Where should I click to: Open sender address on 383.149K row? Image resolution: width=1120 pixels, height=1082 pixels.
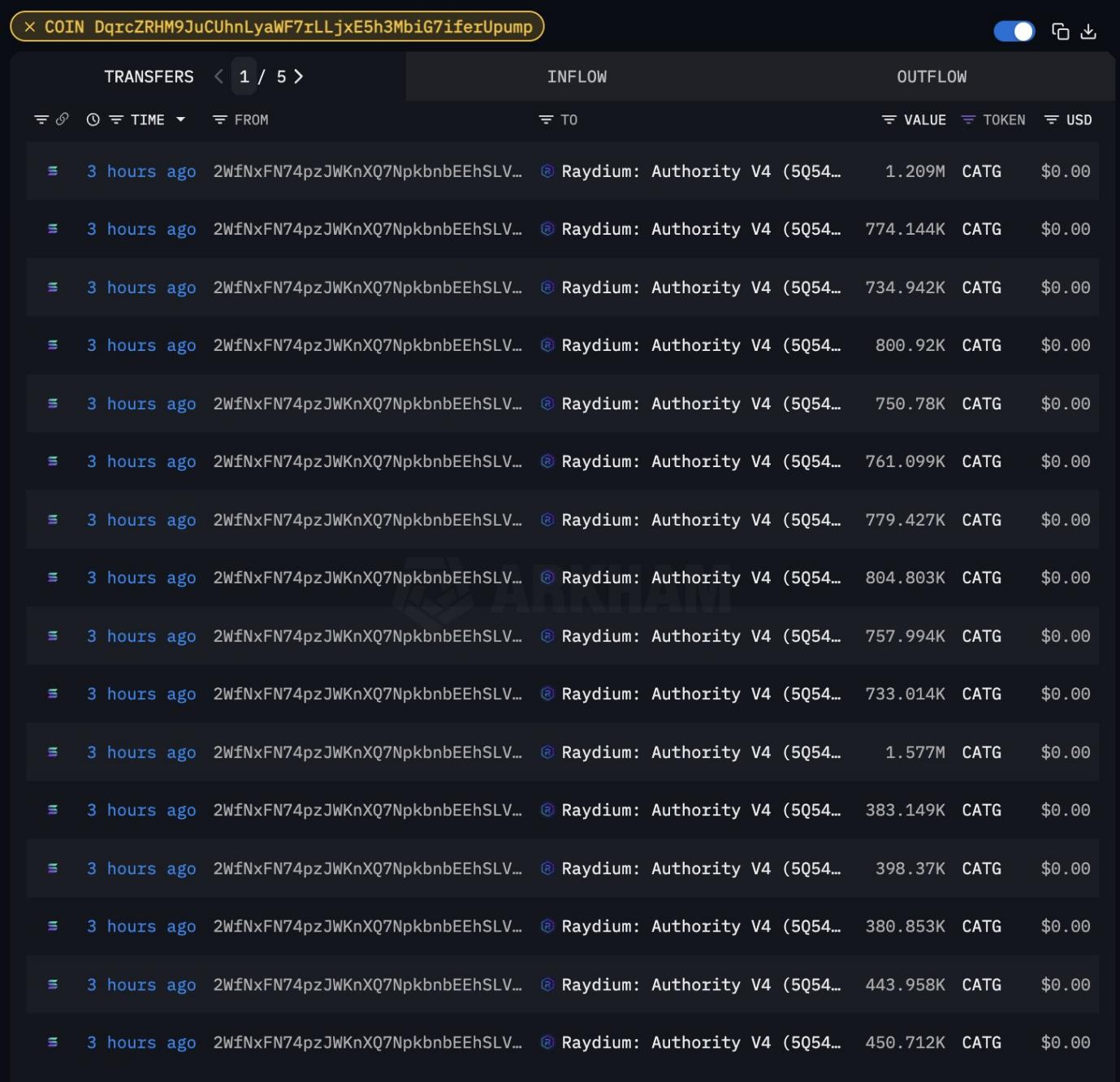click(x=367, y=810)
